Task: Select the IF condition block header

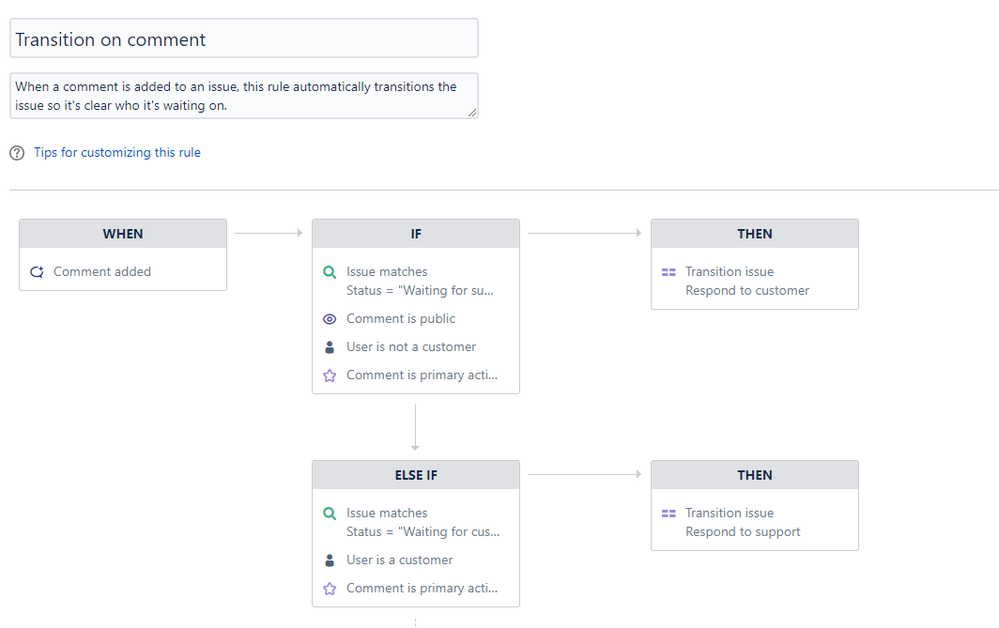Action: [x=416, y=234]
